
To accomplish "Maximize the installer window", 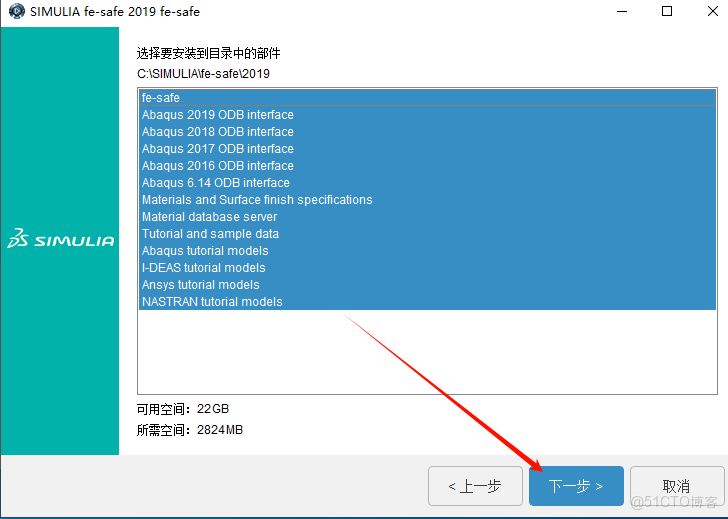I will 667,11.
